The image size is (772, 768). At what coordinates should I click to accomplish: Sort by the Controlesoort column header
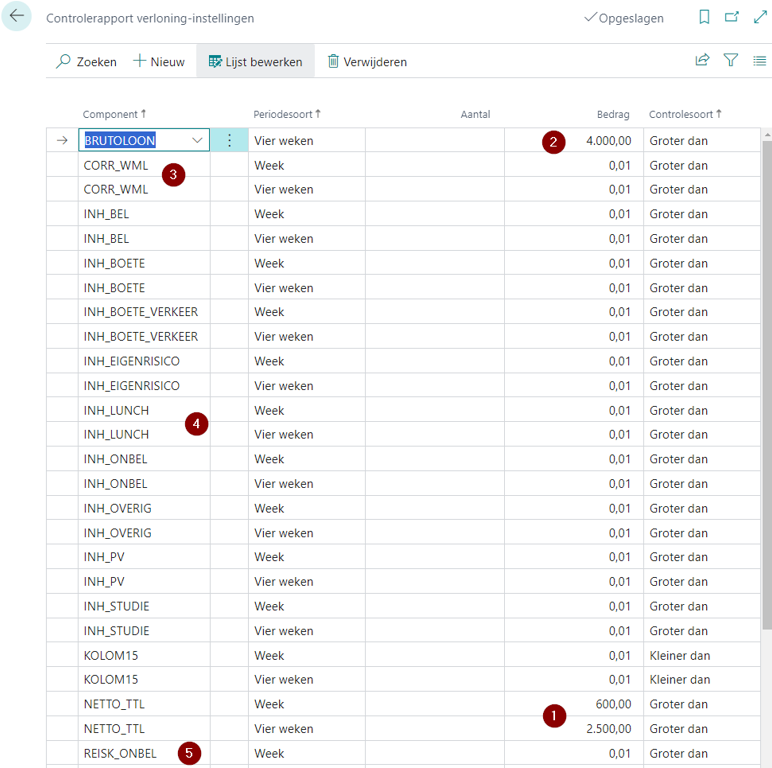point(682,114)
